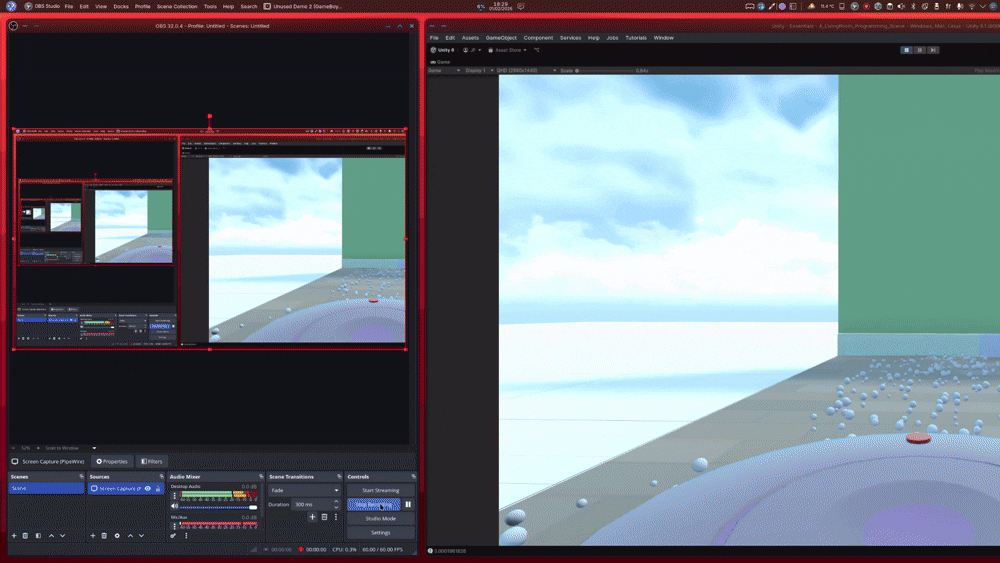Open source Properties button
The width and height of the screenshot is (1000, 563).
[112, 461]
